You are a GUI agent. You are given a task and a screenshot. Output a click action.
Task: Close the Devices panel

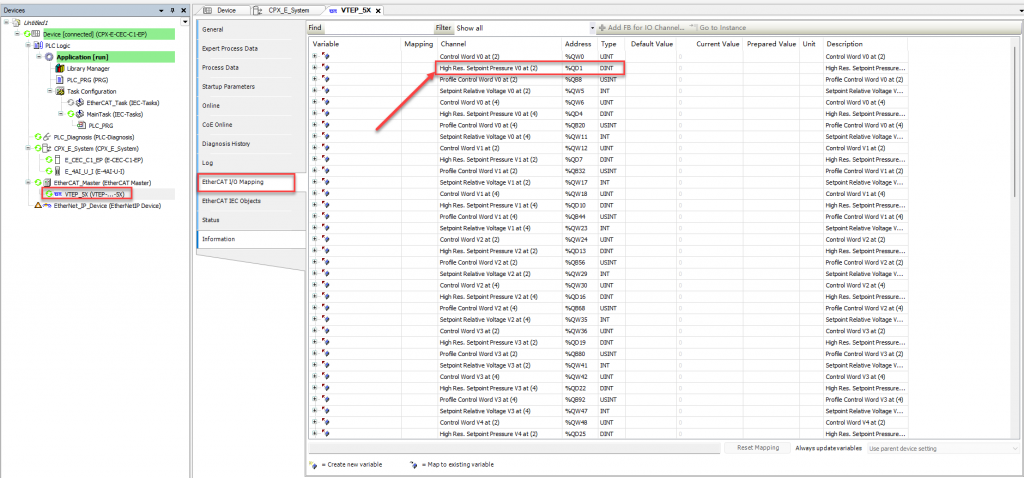pyautogui.click(x=183, y=10)
